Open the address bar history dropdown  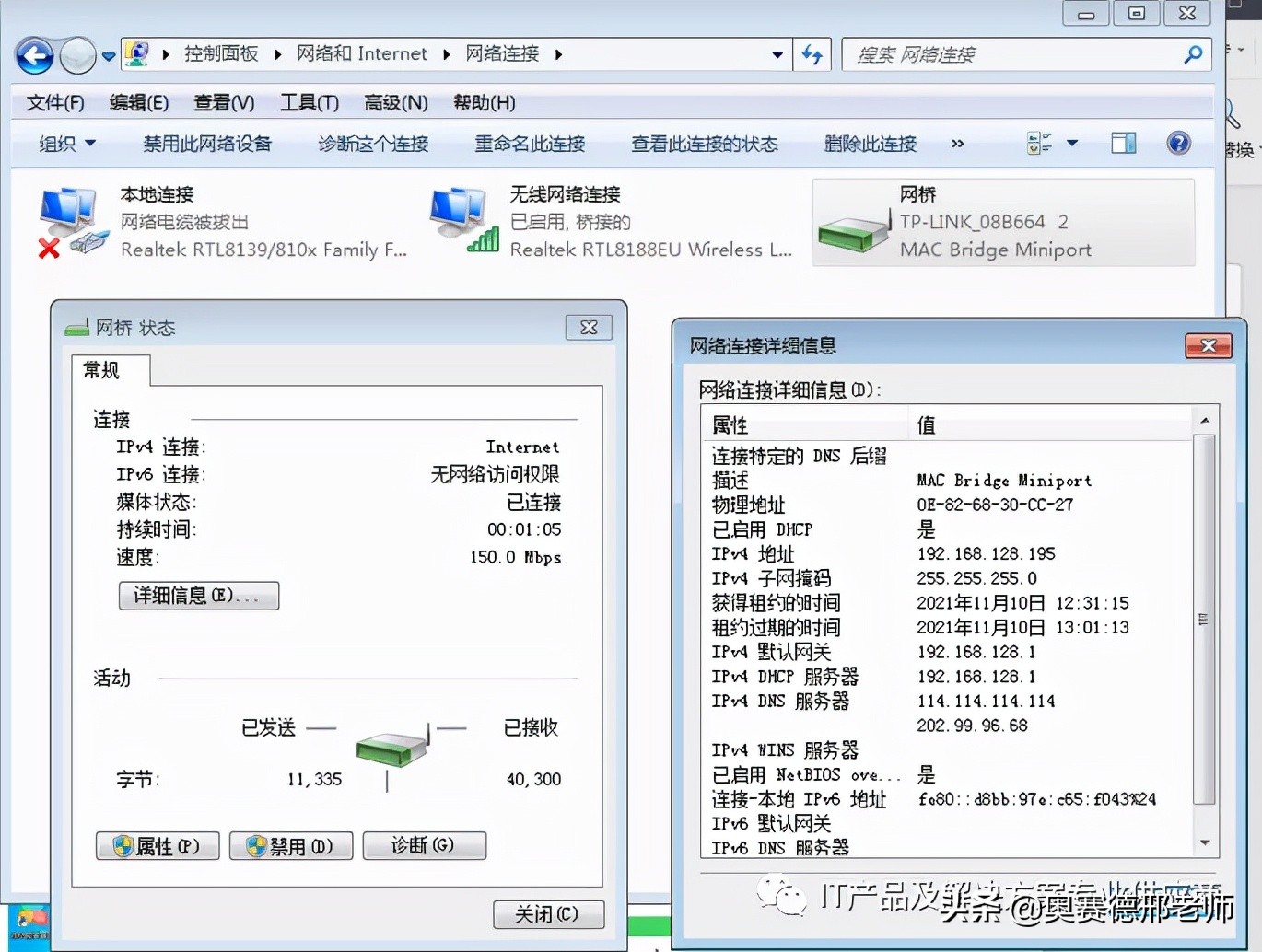[777, 54]
